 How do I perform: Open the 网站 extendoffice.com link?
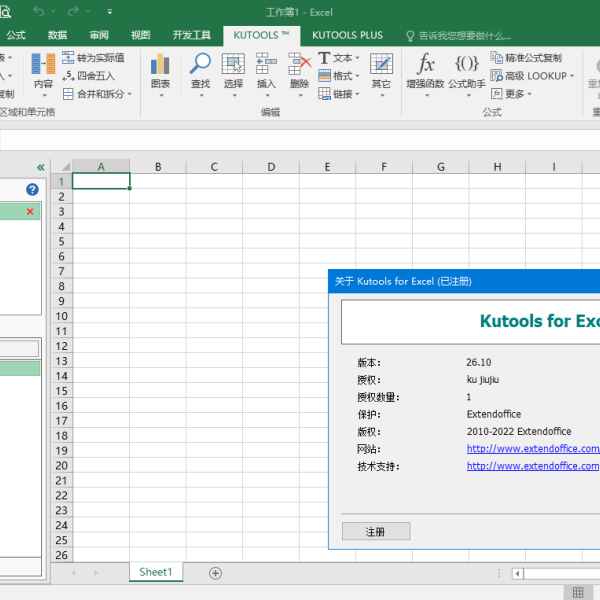click(x=533, y=448)
